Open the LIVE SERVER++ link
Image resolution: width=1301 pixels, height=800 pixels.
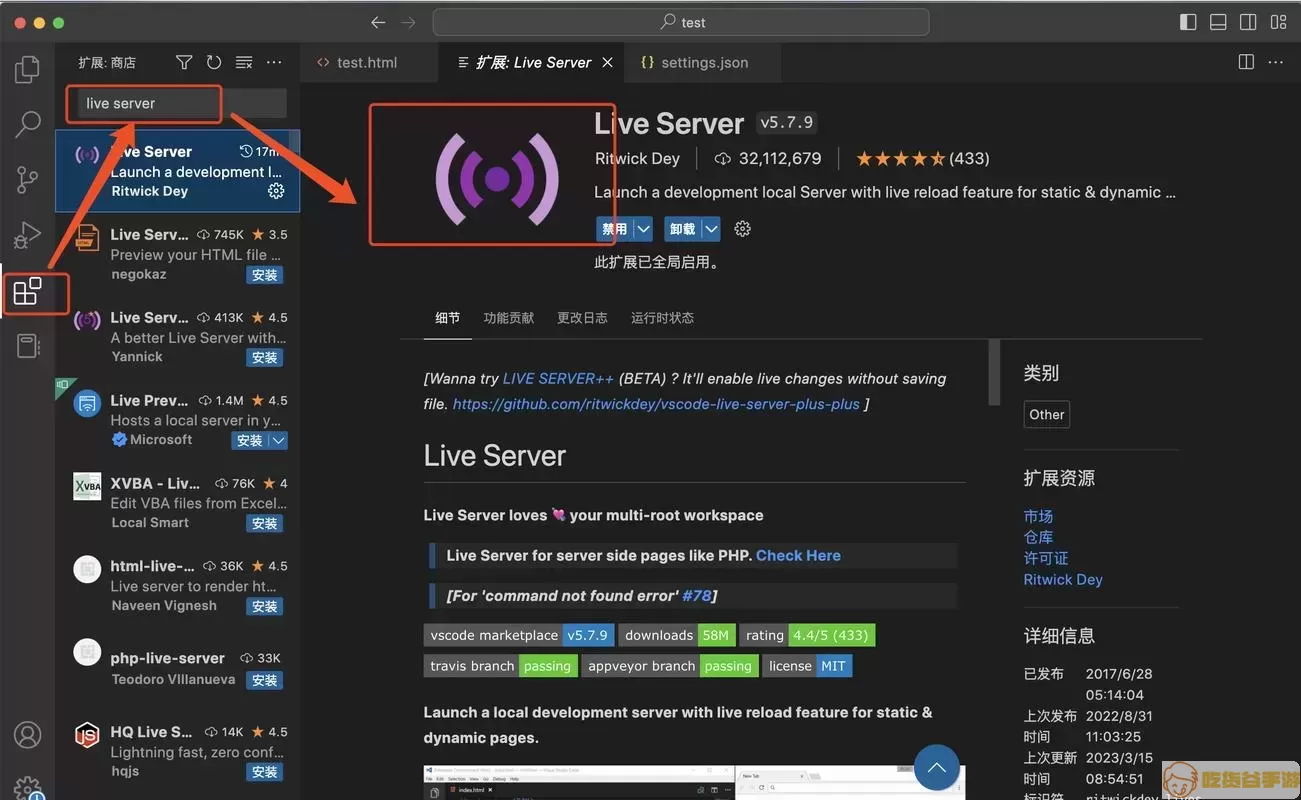[558, 379]
